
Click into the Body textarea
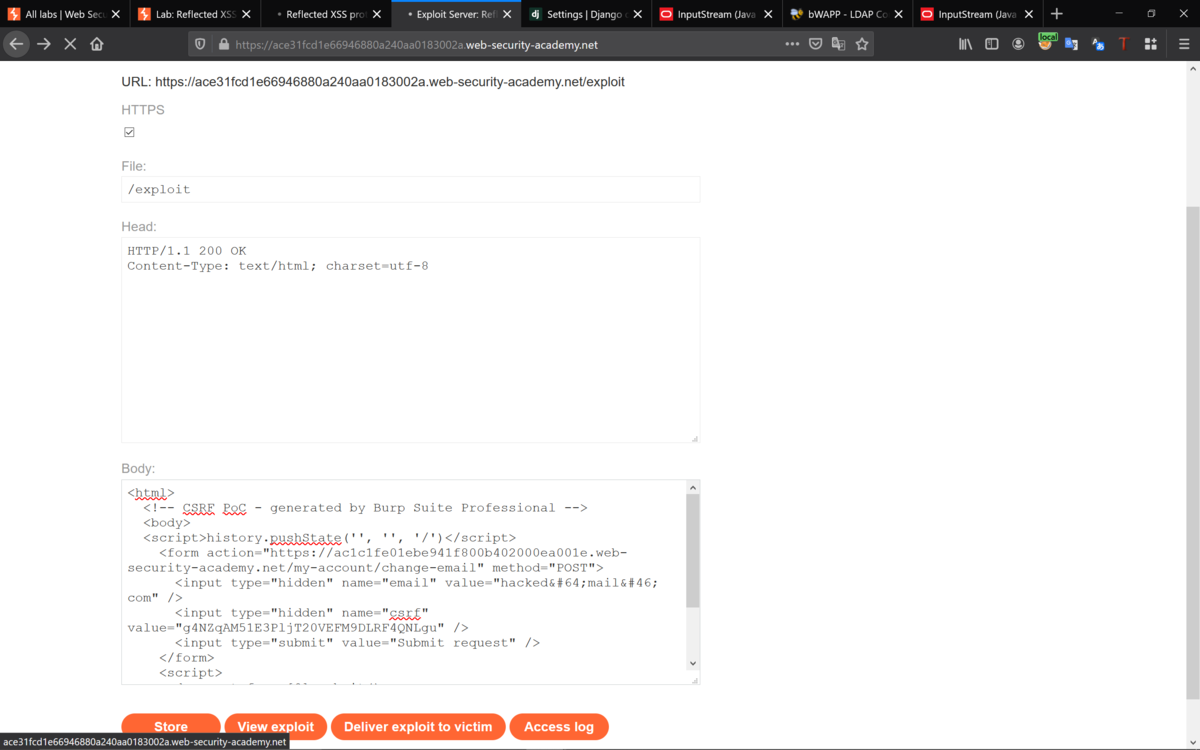point(404,582)
